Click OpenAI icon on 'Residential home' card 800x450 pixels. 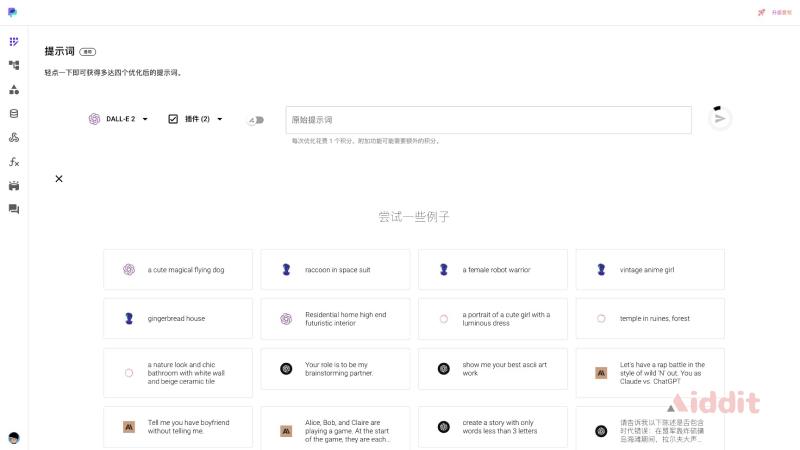pyautogui.click(x=286, y=319)
